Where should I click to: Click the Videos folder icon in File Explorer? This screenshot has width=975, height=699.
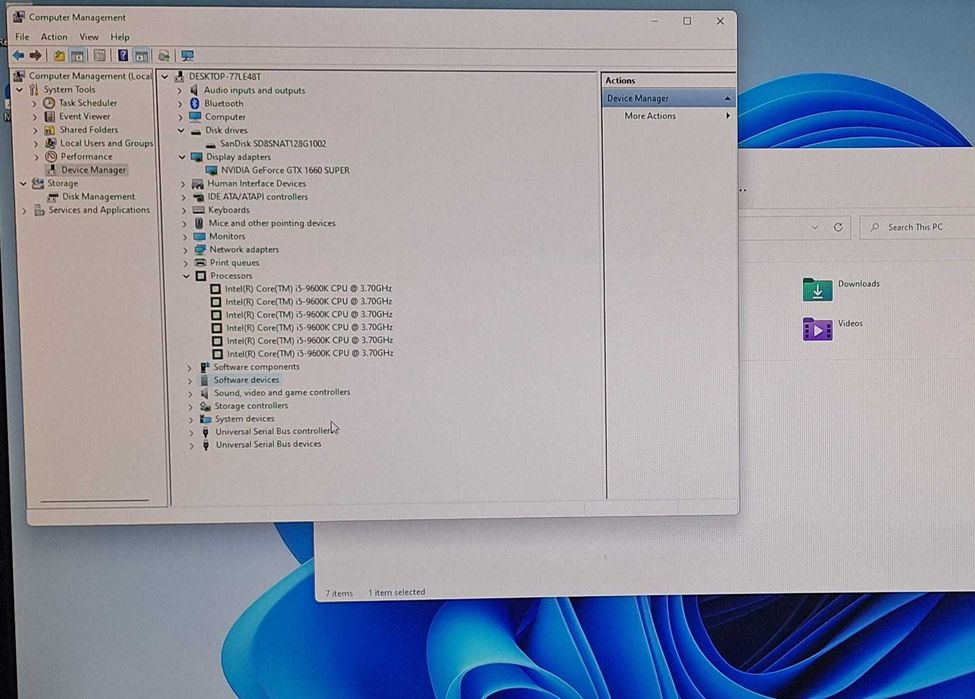pyautogui.click(x=818, y=329)
